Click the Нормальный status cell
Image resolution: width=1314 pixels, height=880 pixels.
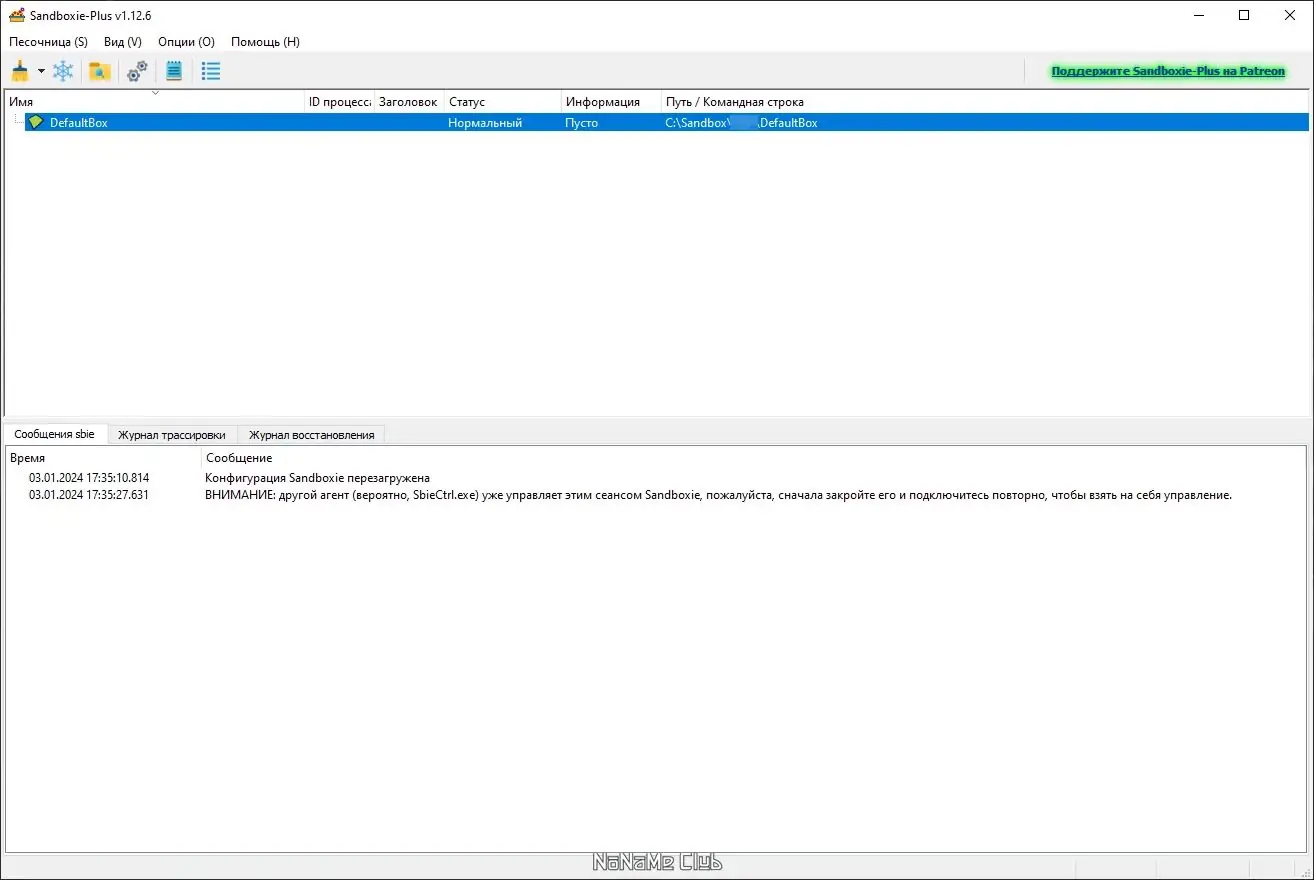tap(485, 123)
